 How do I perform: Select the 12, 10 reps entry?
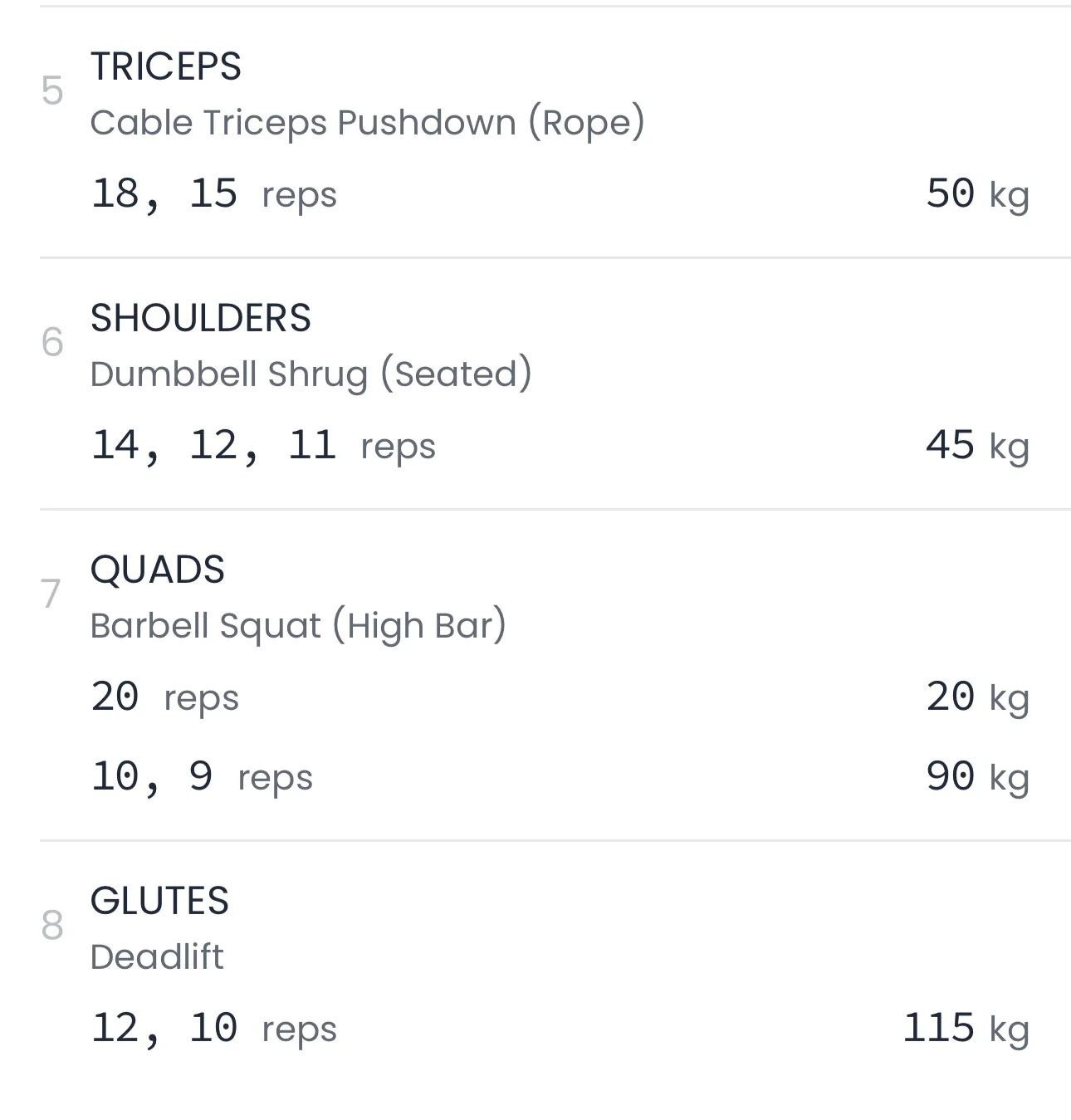tap(213, 1029)
